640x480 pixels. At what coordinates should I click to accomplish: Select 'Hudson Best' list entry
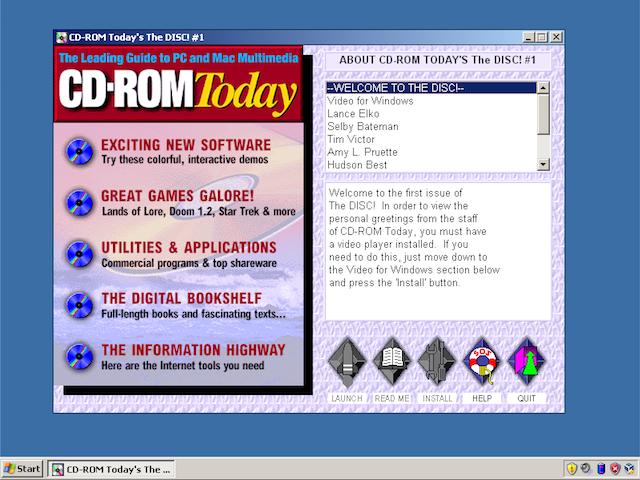[431, 165]
